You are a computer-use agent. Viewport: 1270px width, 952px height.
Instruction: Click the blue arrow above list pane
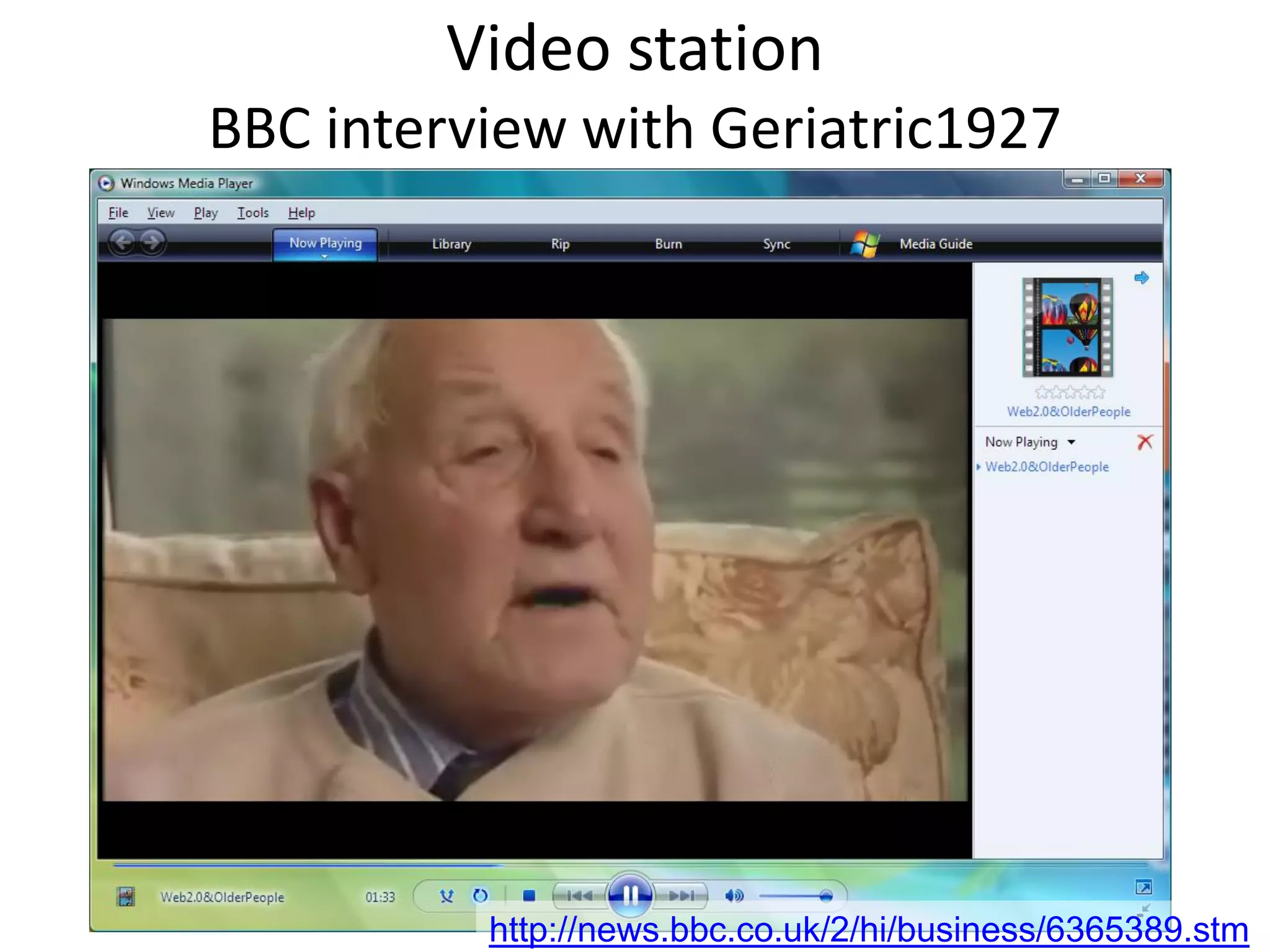(x=1141, y=278)
